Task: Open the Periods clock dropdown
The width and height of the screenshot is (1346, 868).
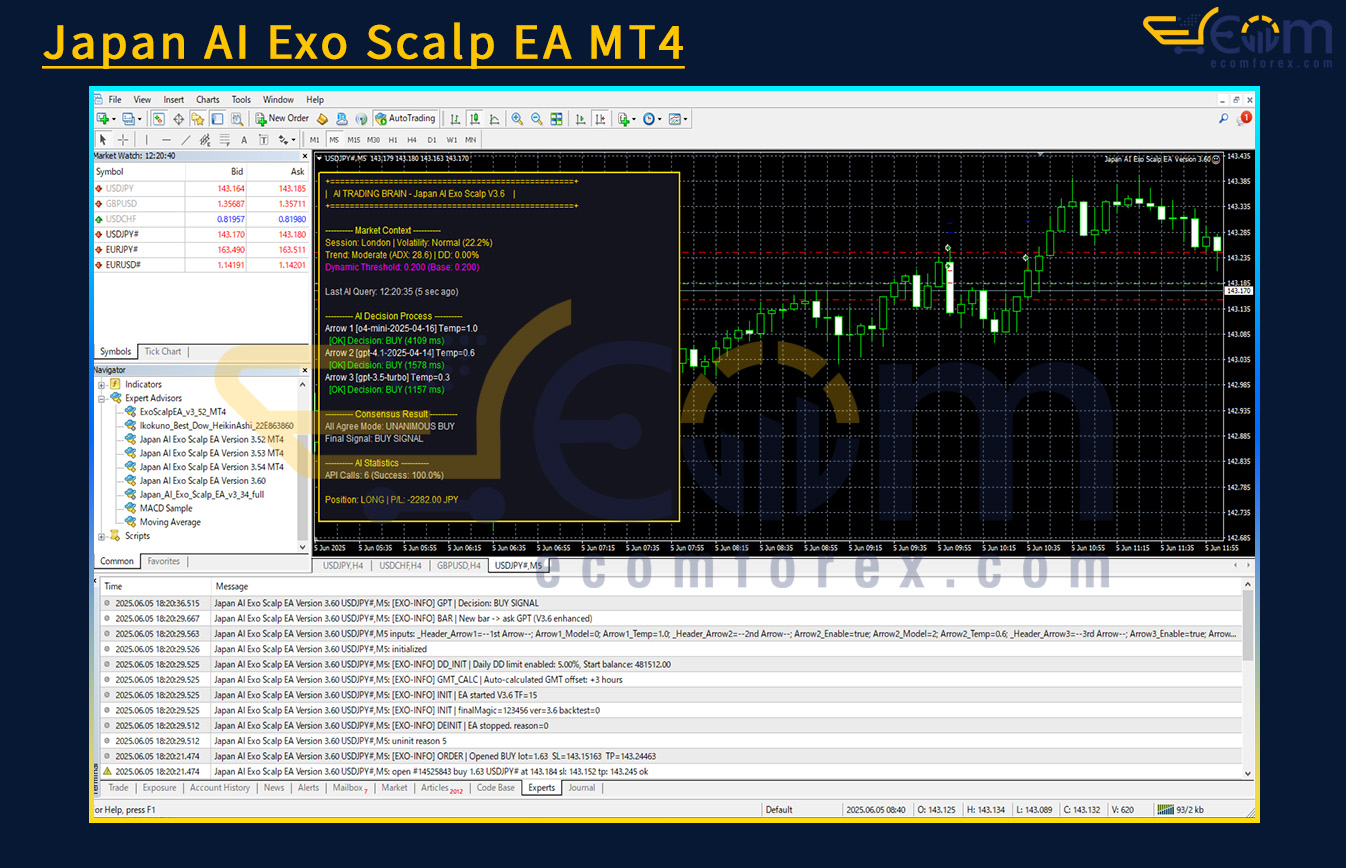Action: click(x=652, y=118)
